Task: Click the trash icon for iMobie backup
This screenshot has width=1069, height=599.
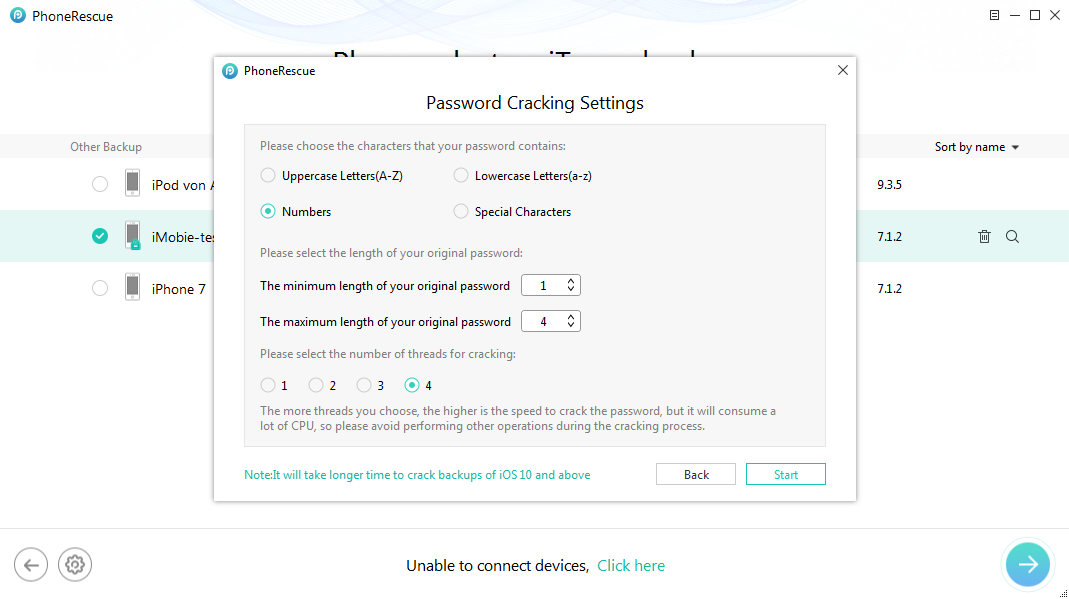Action: (x=984, y=237)
